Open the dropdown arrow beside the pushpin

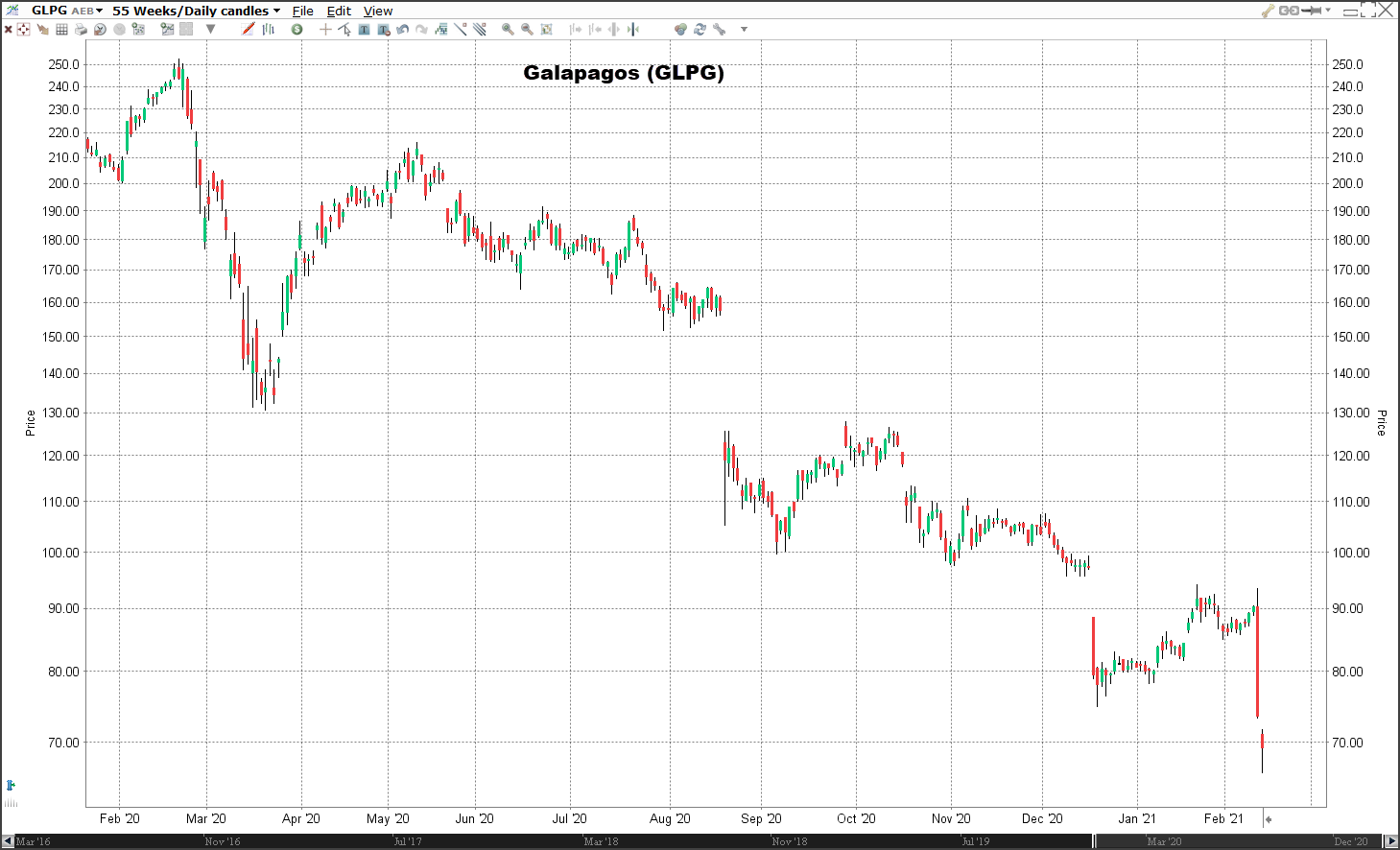pyautogui.click(x=1328, y=11)
